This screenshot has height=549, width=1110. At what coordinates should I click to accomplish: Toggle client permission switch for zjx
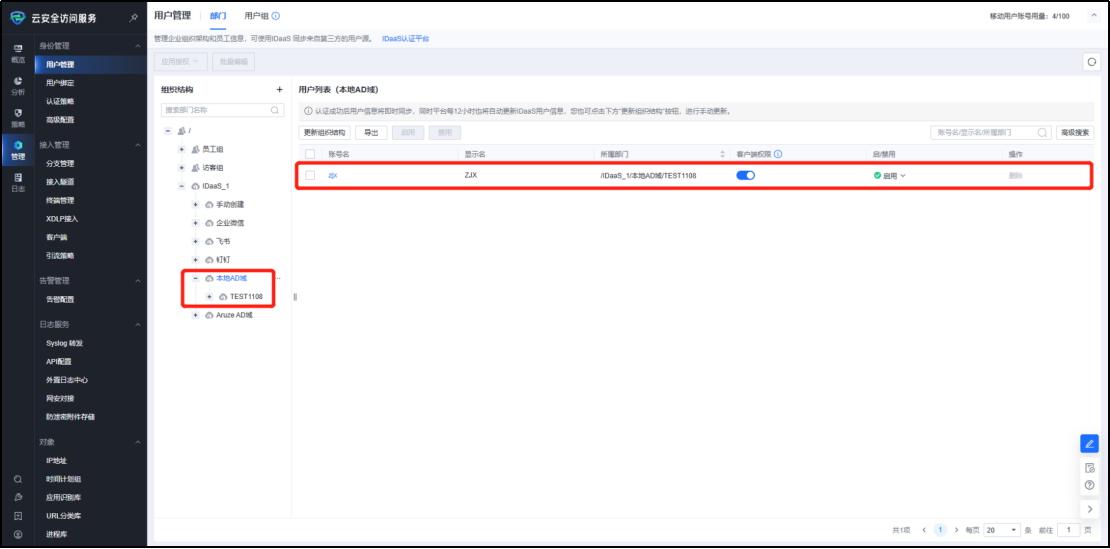745,175
